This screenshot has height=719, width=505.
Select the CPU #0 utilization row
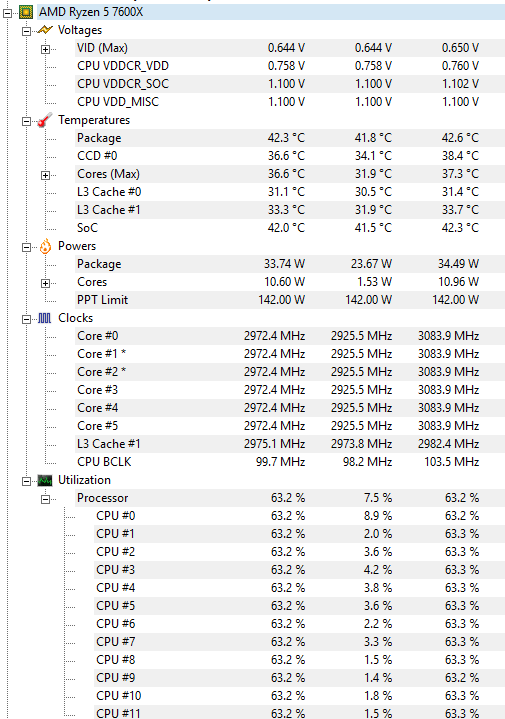300,516
